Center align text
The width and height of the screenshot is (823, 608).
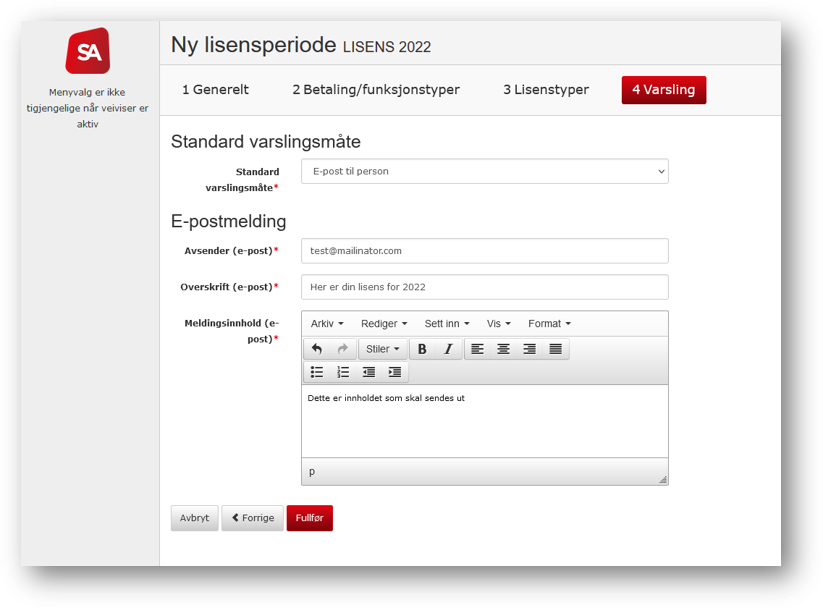(x=503, y=349)
